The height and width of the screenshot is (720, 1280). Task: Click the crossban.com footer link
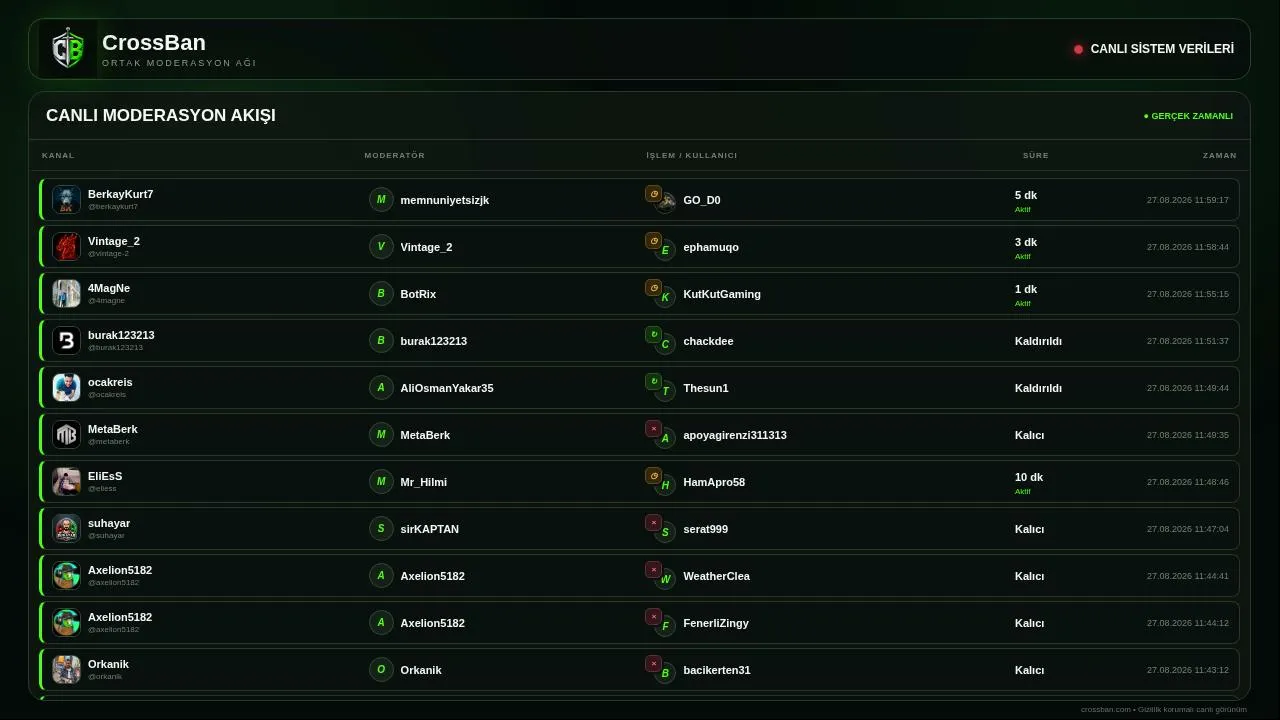(x=1106, y=709)
